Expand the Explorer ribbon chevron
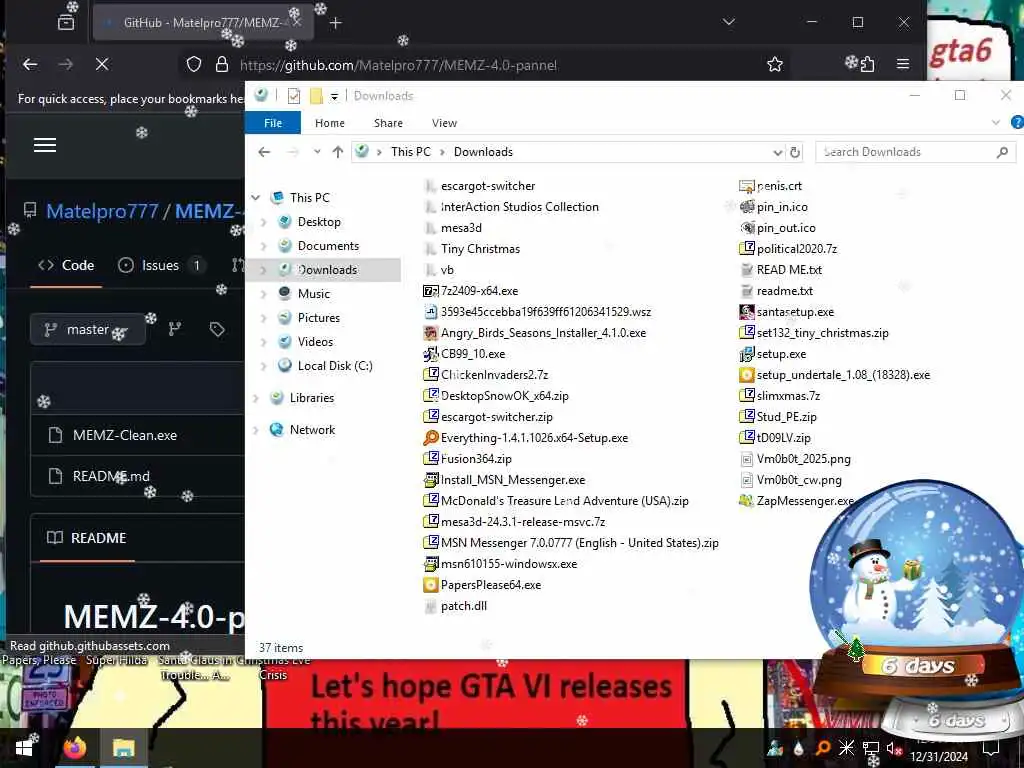 (x=996, y=122)
